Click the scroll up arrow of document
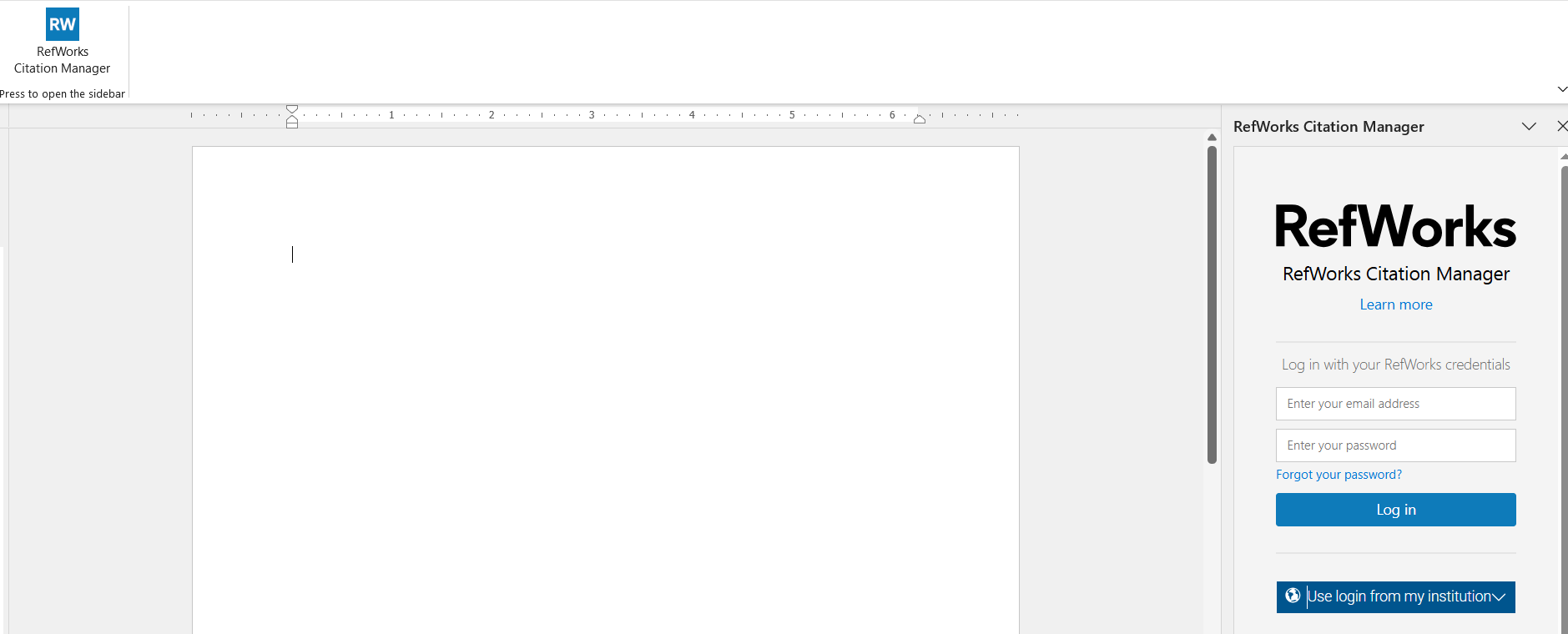 click(1212, 138)
